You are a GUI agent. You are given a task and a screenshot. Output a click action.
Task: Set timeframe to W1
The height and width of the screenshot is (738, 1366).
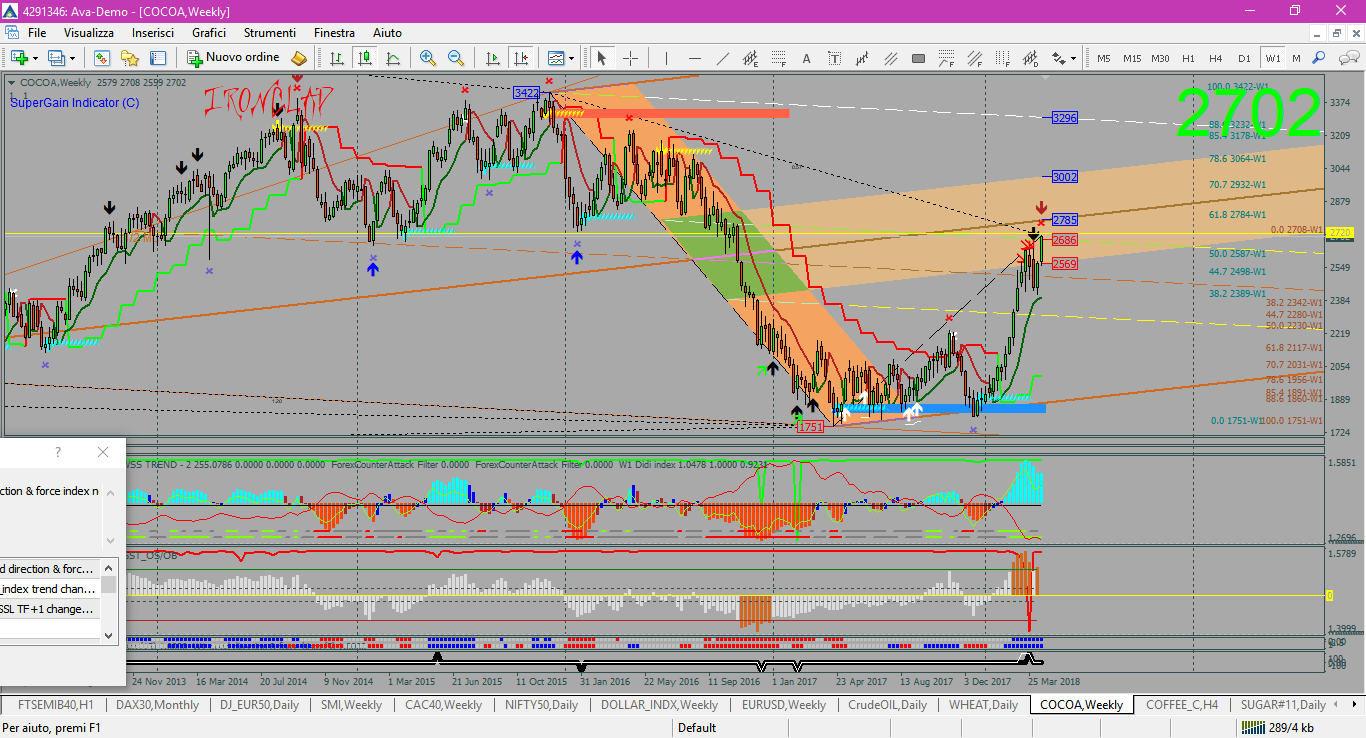(x=1272, y=58)
